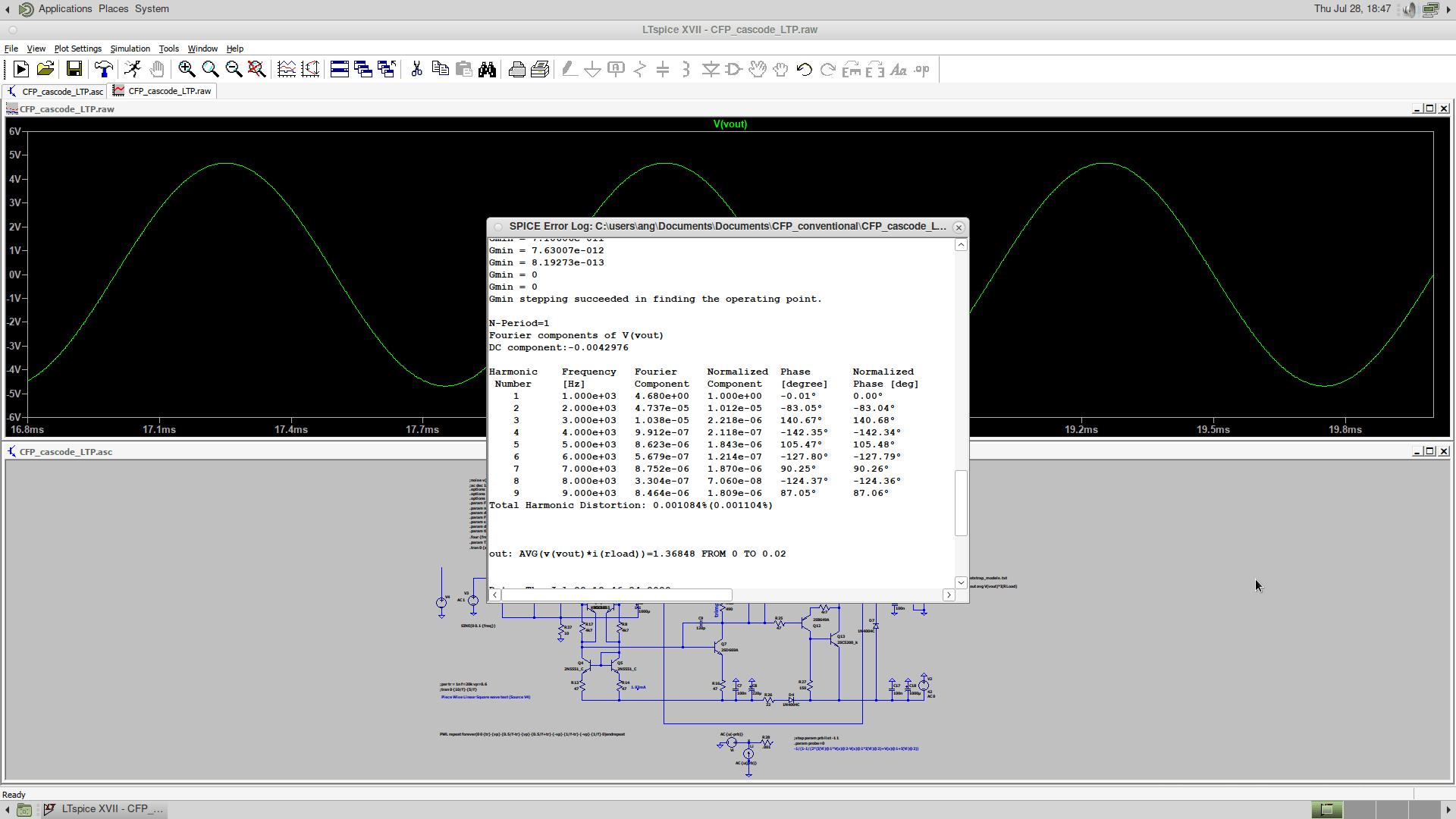1456x819 pixels.
Task: Minimize the CFP_cascode_LTP.asc schematic pane
Action: (1417, 451)
